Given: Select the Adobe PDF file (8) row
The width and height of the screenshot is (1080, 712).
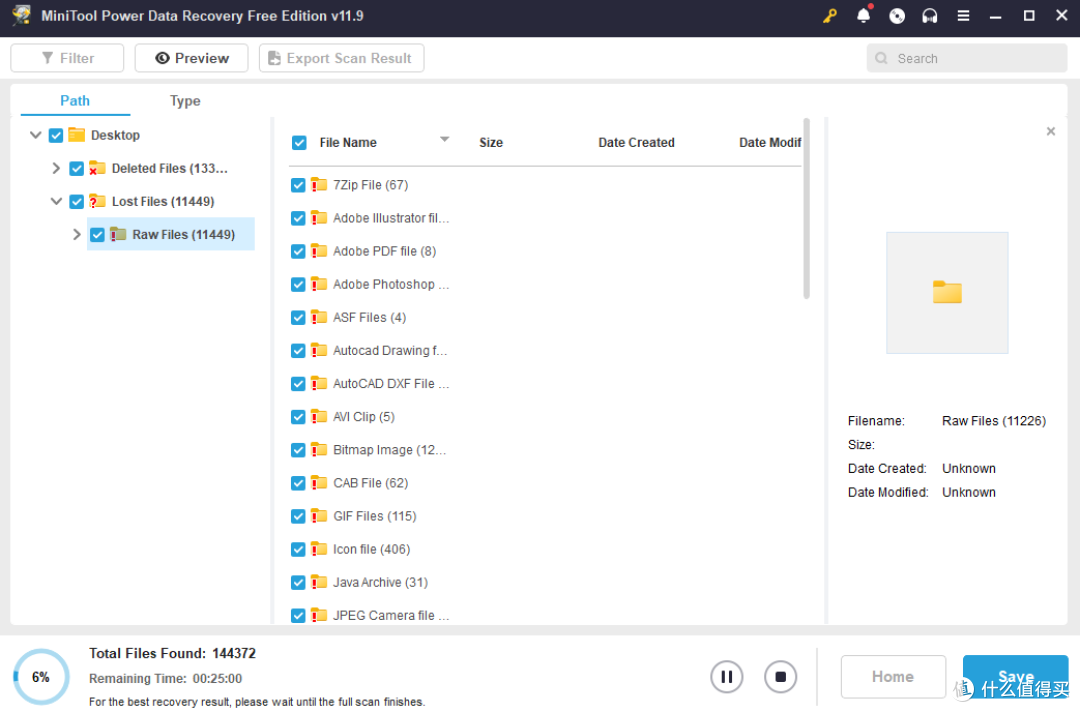Looking at the screenshot, I should [x=545, y=251].
